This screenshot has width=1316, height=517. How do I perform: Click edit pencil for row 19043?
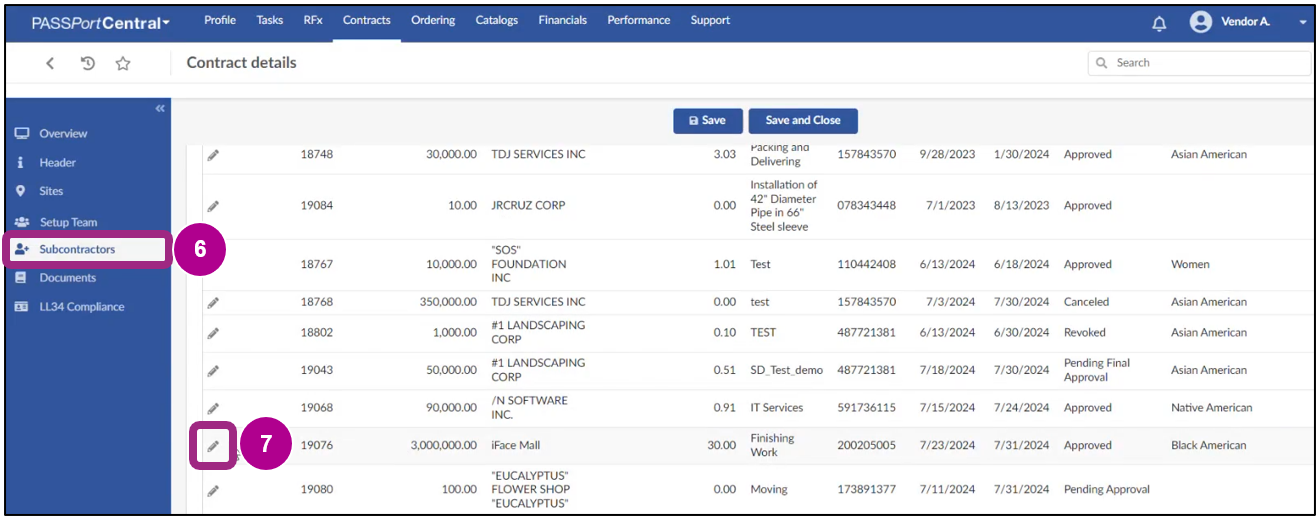pyautogui.click(x=213, y=370)
